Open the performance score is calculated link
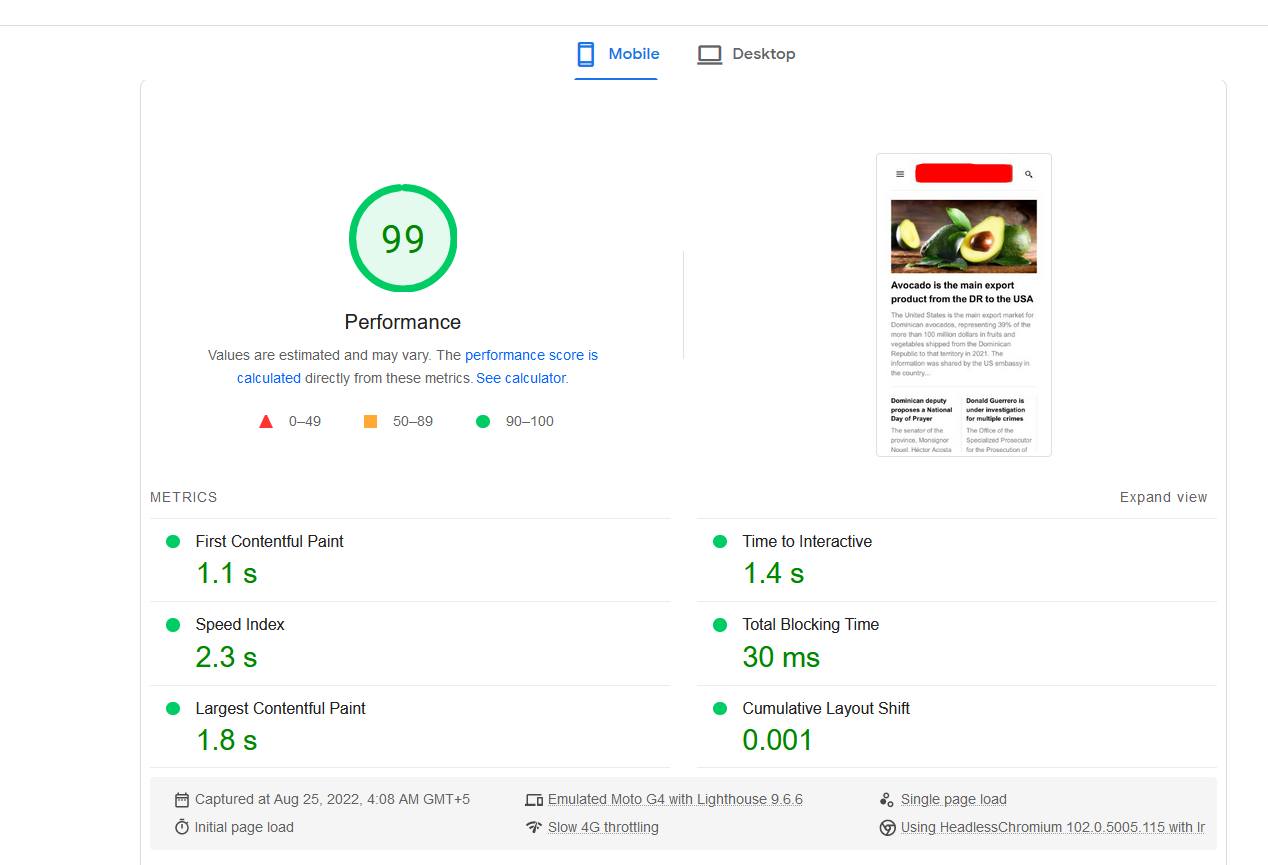Screen dimensions: 1268x865 pos(531,355)
